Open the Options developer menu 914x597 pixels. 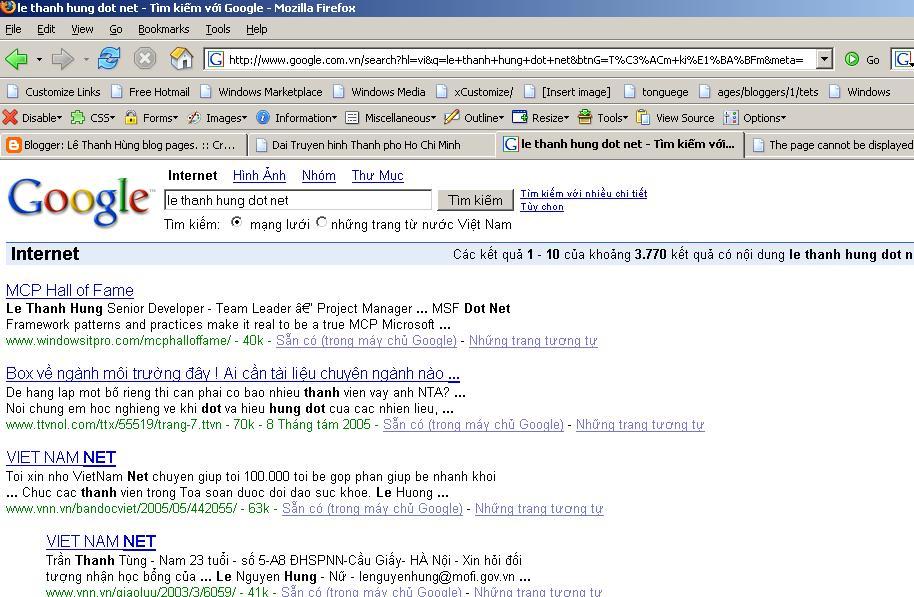[755, 118]
